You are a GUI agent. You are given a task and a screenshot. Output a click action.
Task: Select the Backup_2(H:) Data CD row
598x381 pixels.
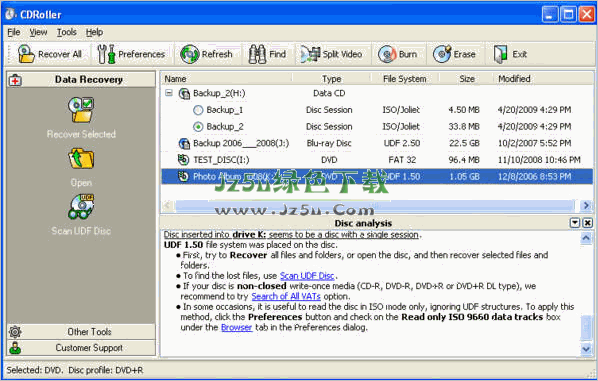click(377, 93)
